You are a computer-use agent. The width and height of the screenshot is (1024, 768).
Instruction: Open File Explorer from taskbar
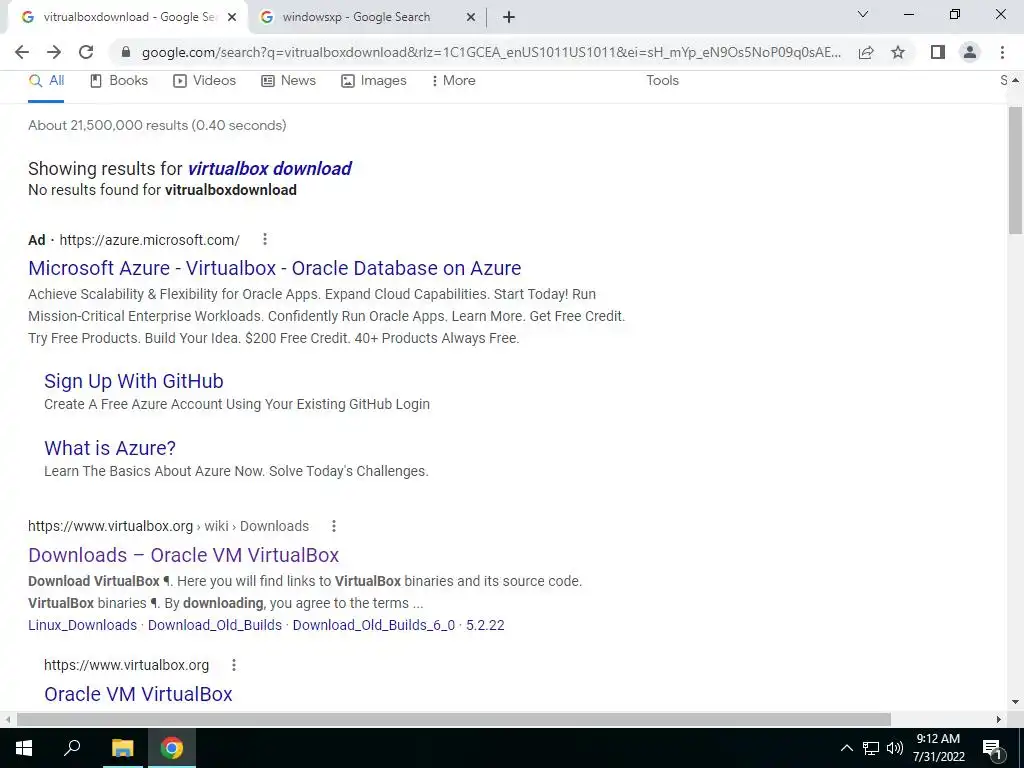pos(122,748)
